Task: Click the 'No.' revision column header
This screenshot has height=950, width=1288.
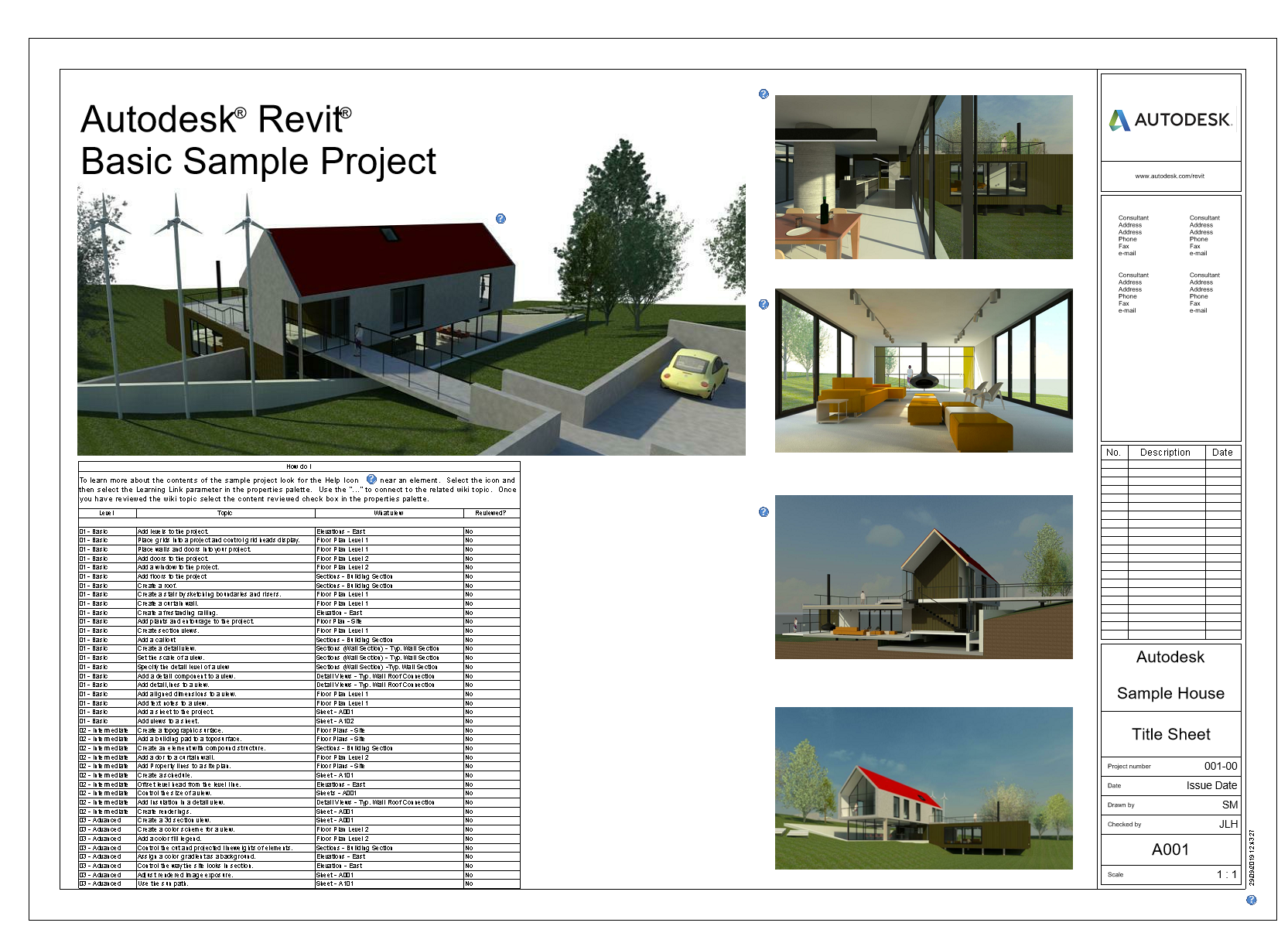Action: coord(1113,453)
